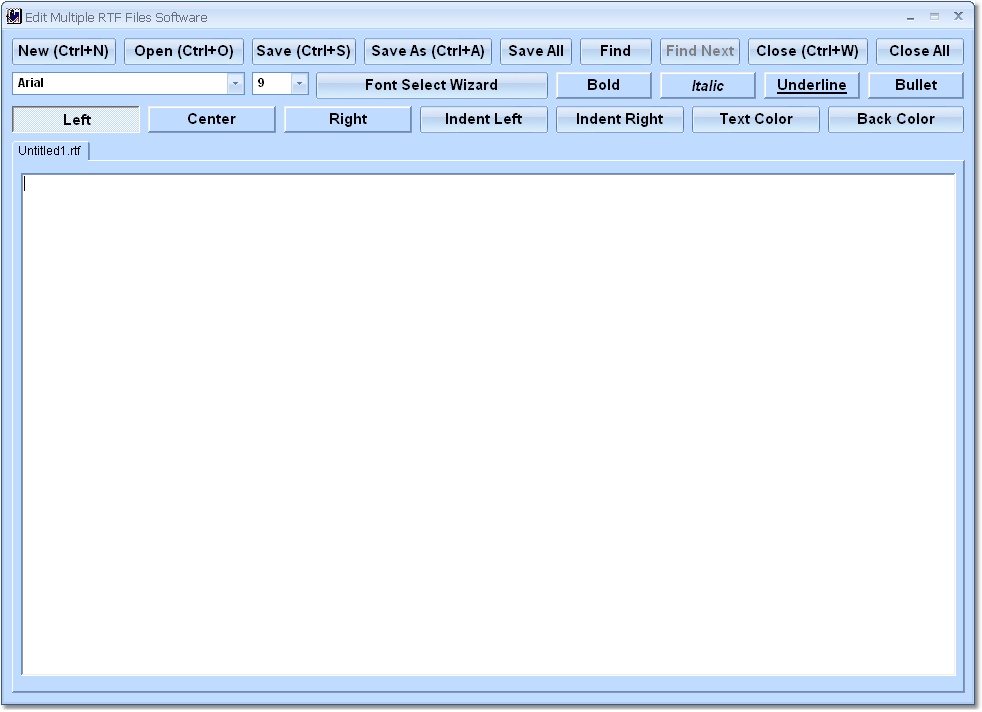Select Right alignment

pyautogui.click(x=348, y=120)
